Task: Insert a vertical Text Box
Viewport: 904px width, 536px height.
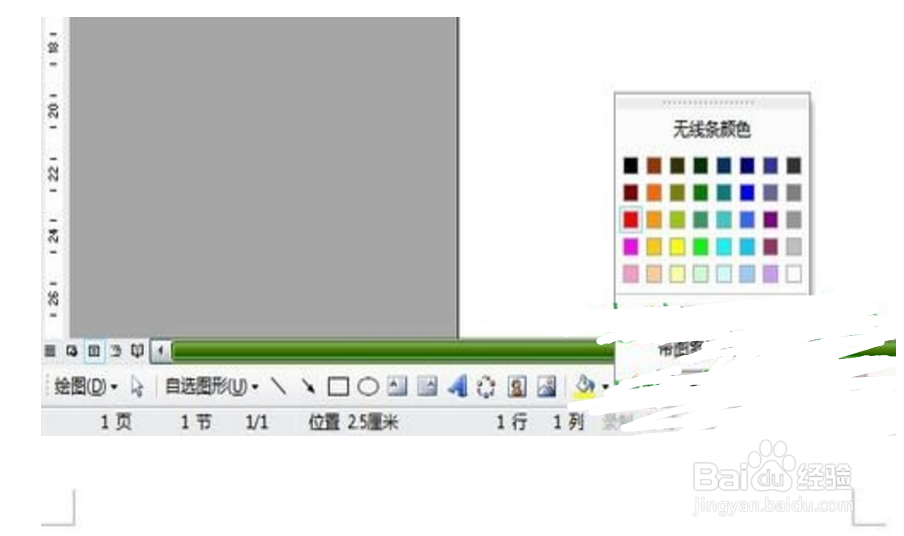Action: (x=427, y=386)
